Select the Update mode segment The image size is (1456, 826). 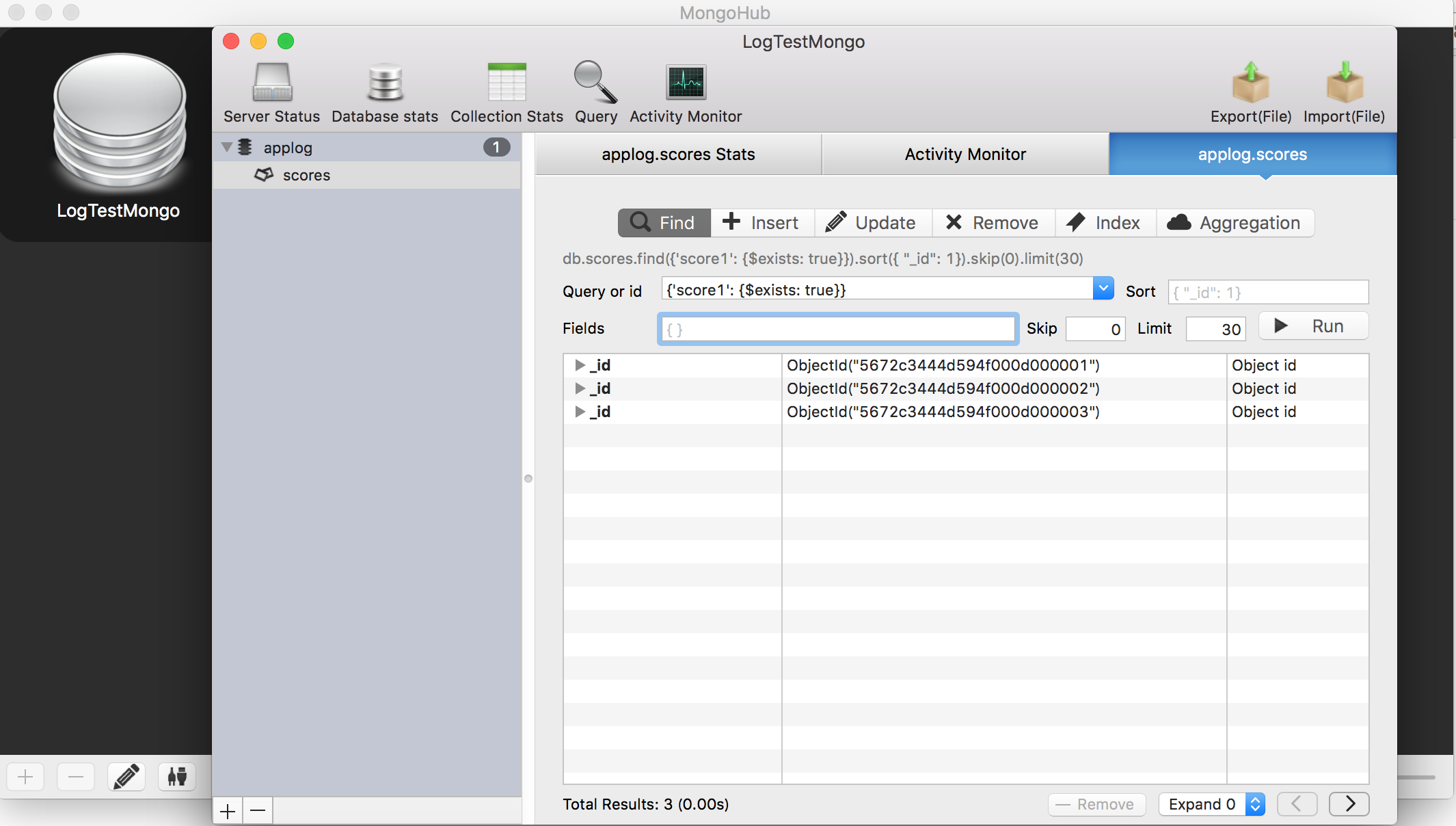coord(873,223)
